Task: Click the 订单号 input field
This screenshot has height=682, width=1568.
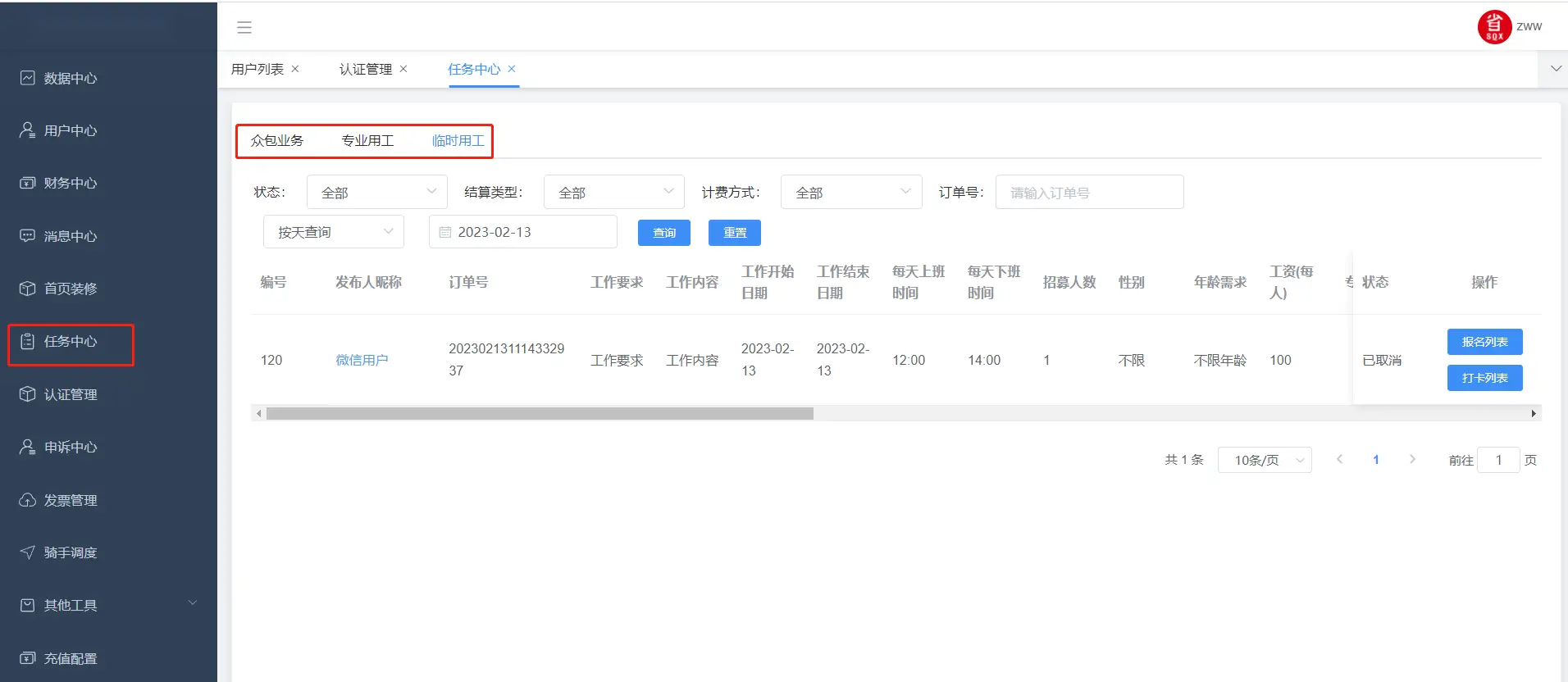Action: click(1089, 193)
